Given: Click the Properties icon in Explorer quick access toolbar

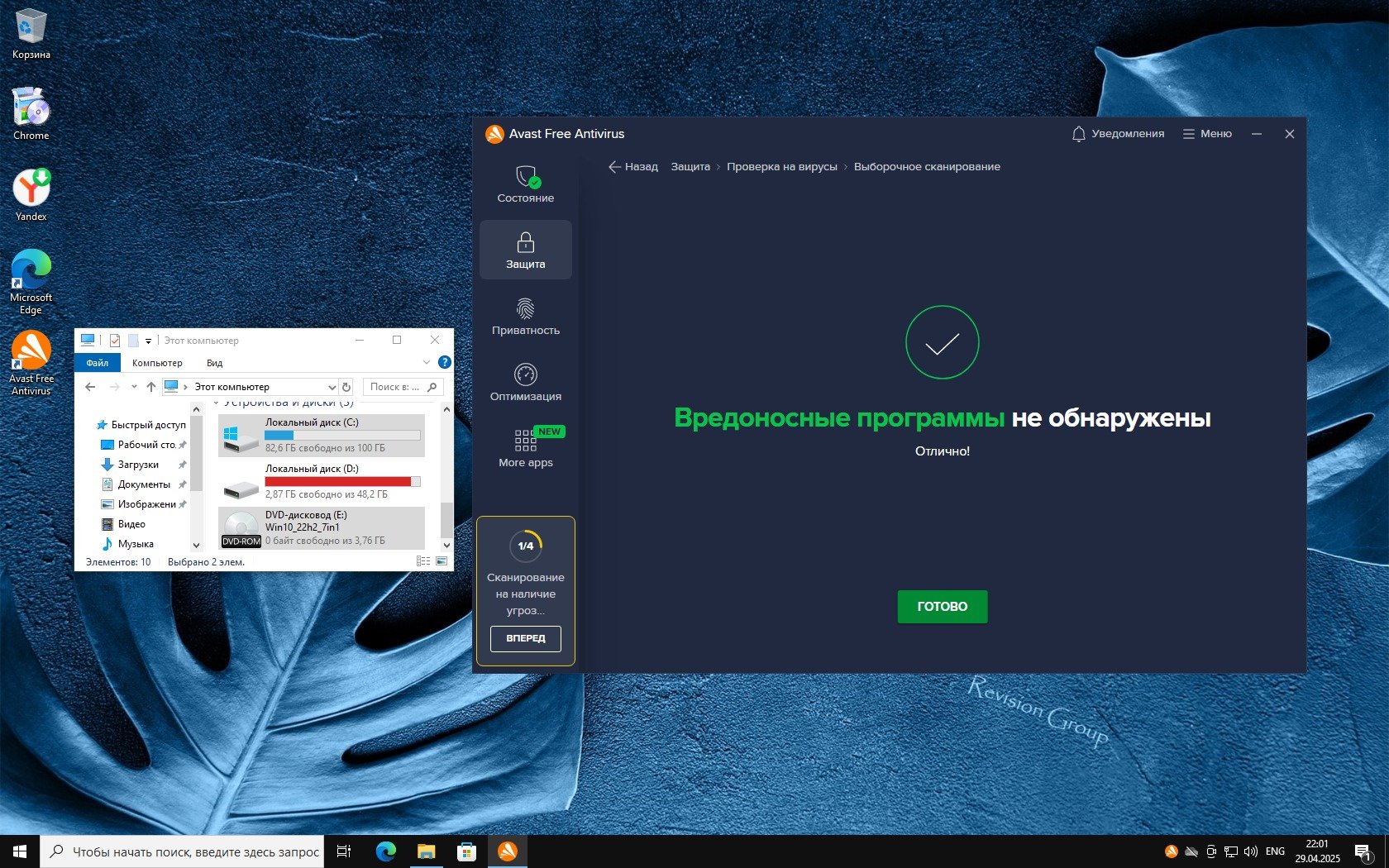Looking at the screenshot, I should tap(115, 341).
